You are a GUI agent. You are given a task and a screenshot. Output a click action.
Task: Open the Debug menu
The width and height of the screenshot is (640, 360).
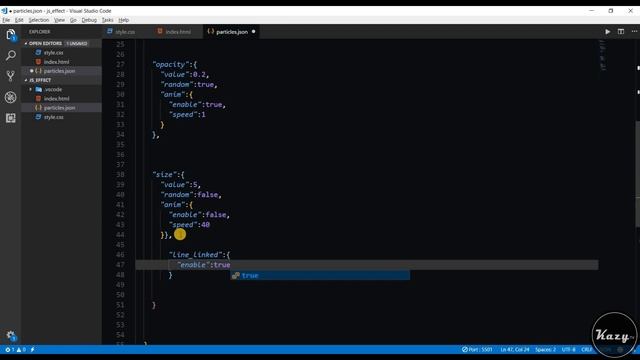[89, 20]
